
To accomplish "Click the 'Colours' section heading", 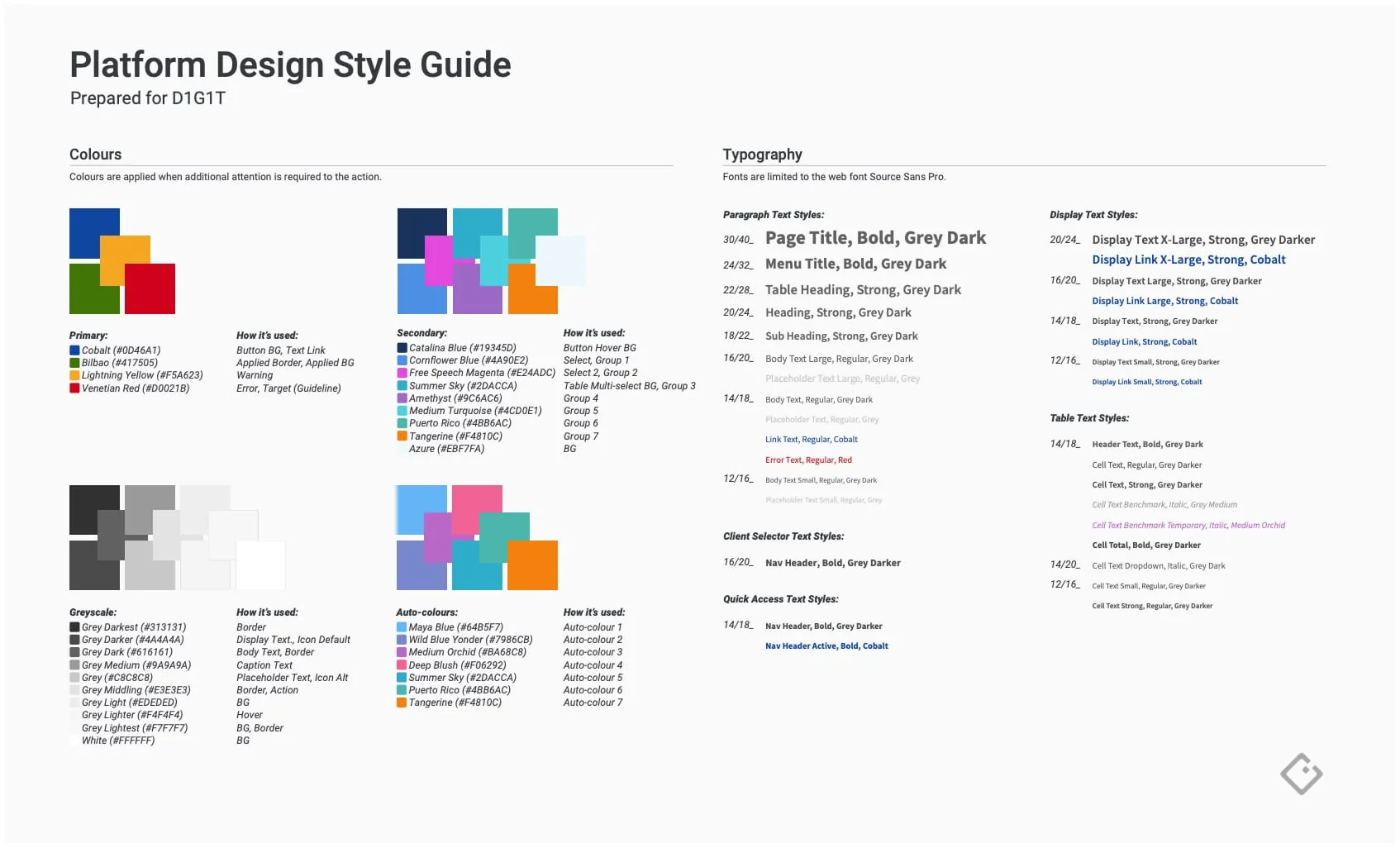I will tap(95, 155).
